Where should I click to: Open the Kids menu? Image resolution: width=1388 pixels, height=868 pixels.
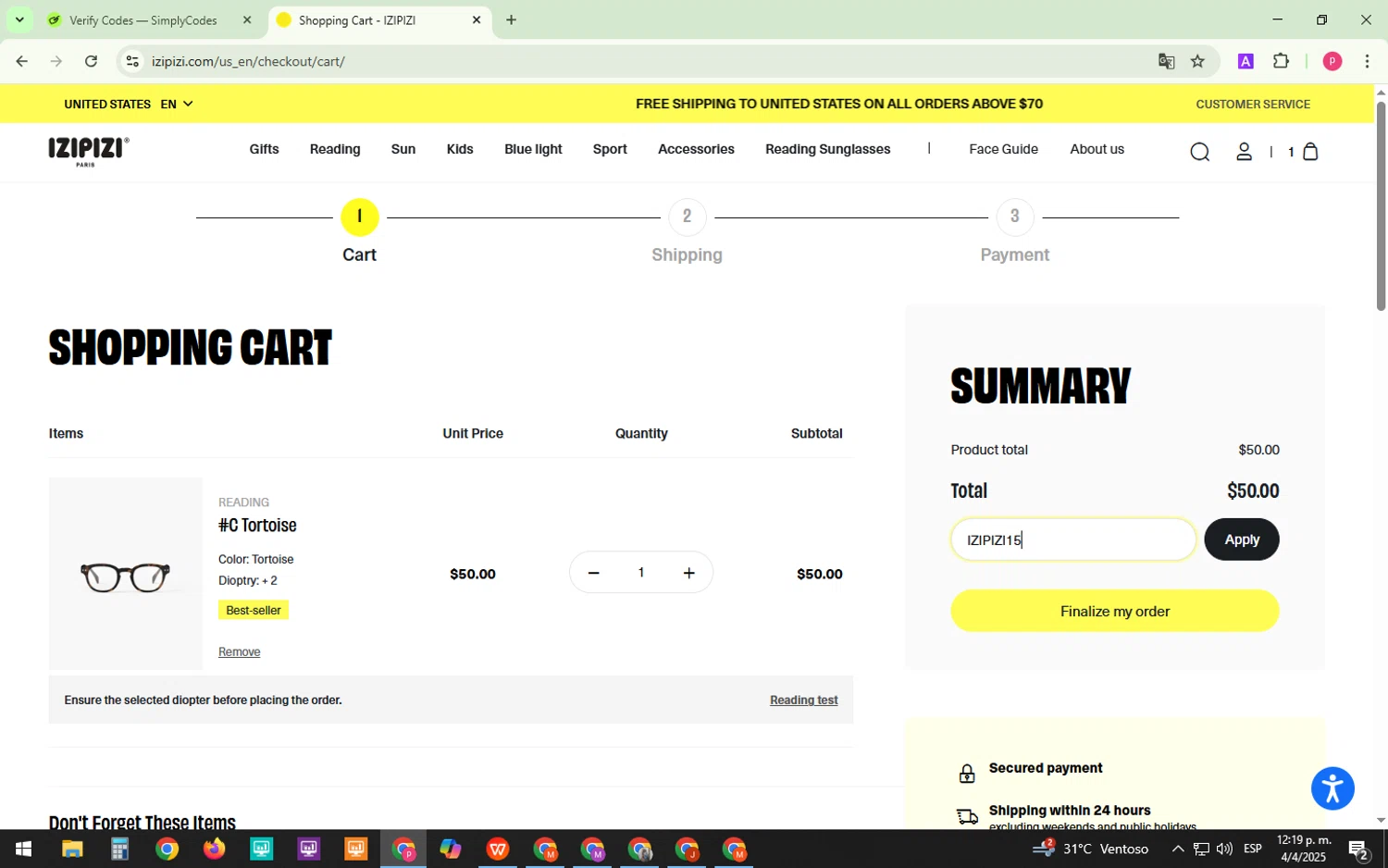(x=460, y=149)
